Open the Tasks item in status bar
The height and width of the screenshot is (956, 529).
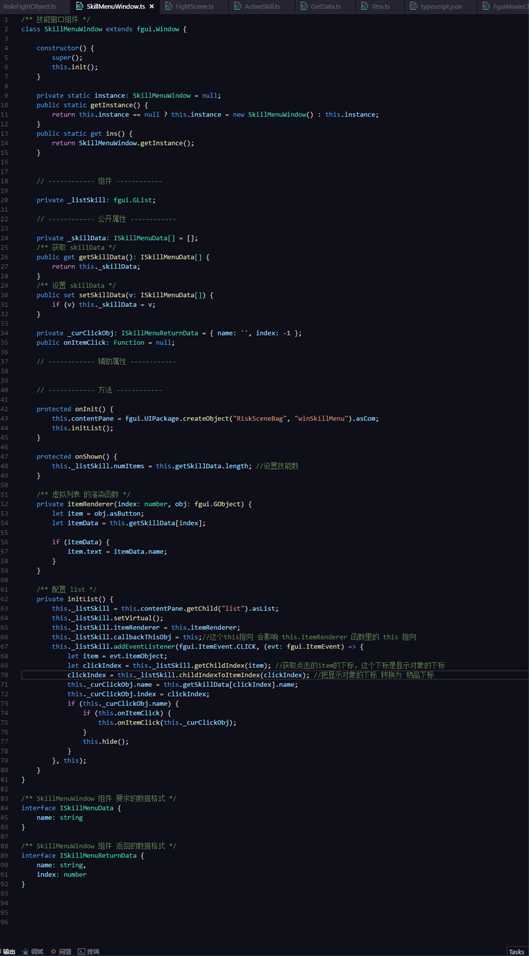516,951
